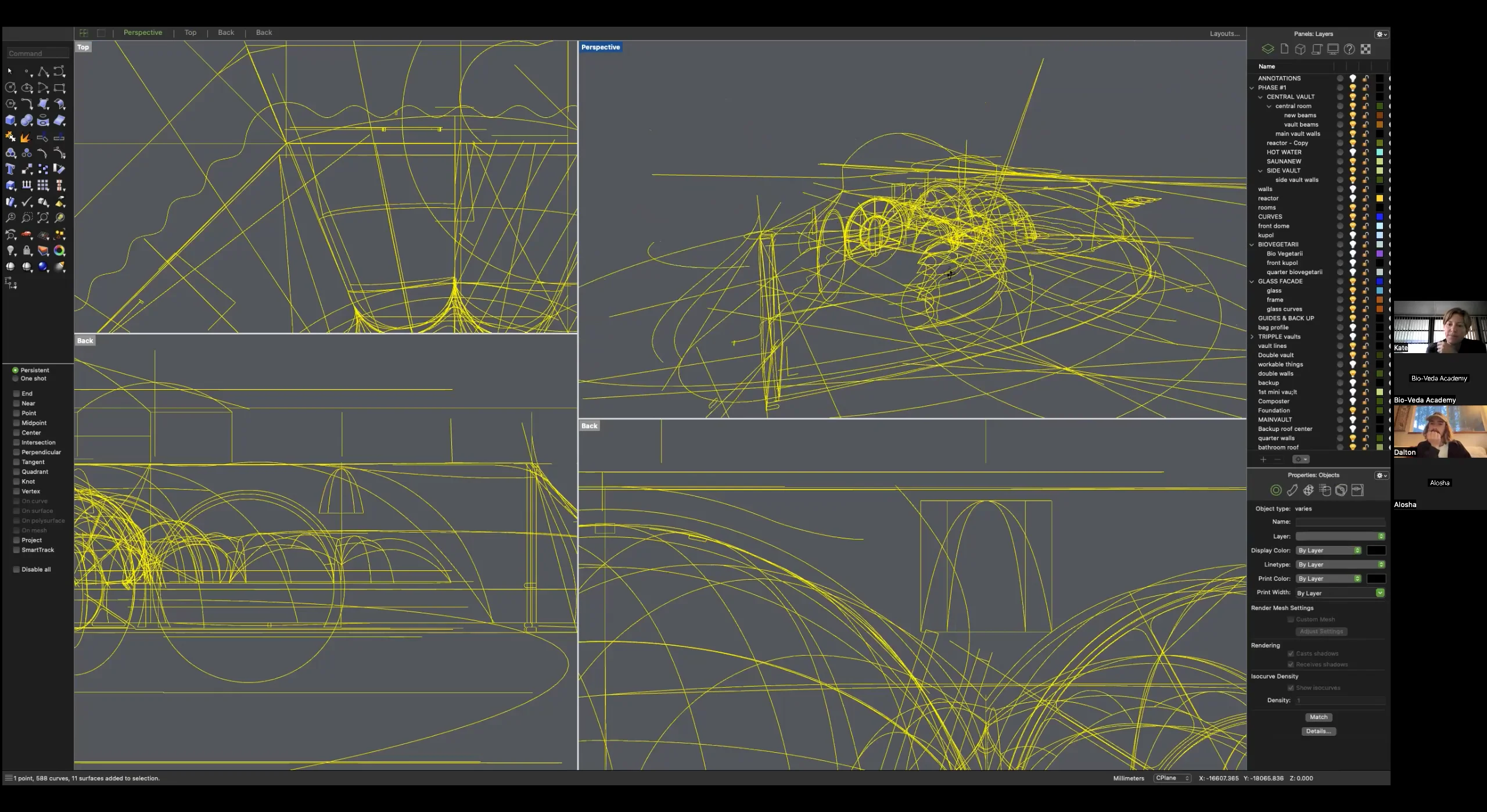Select the Rectangle tool in the left toolbar

59,88
